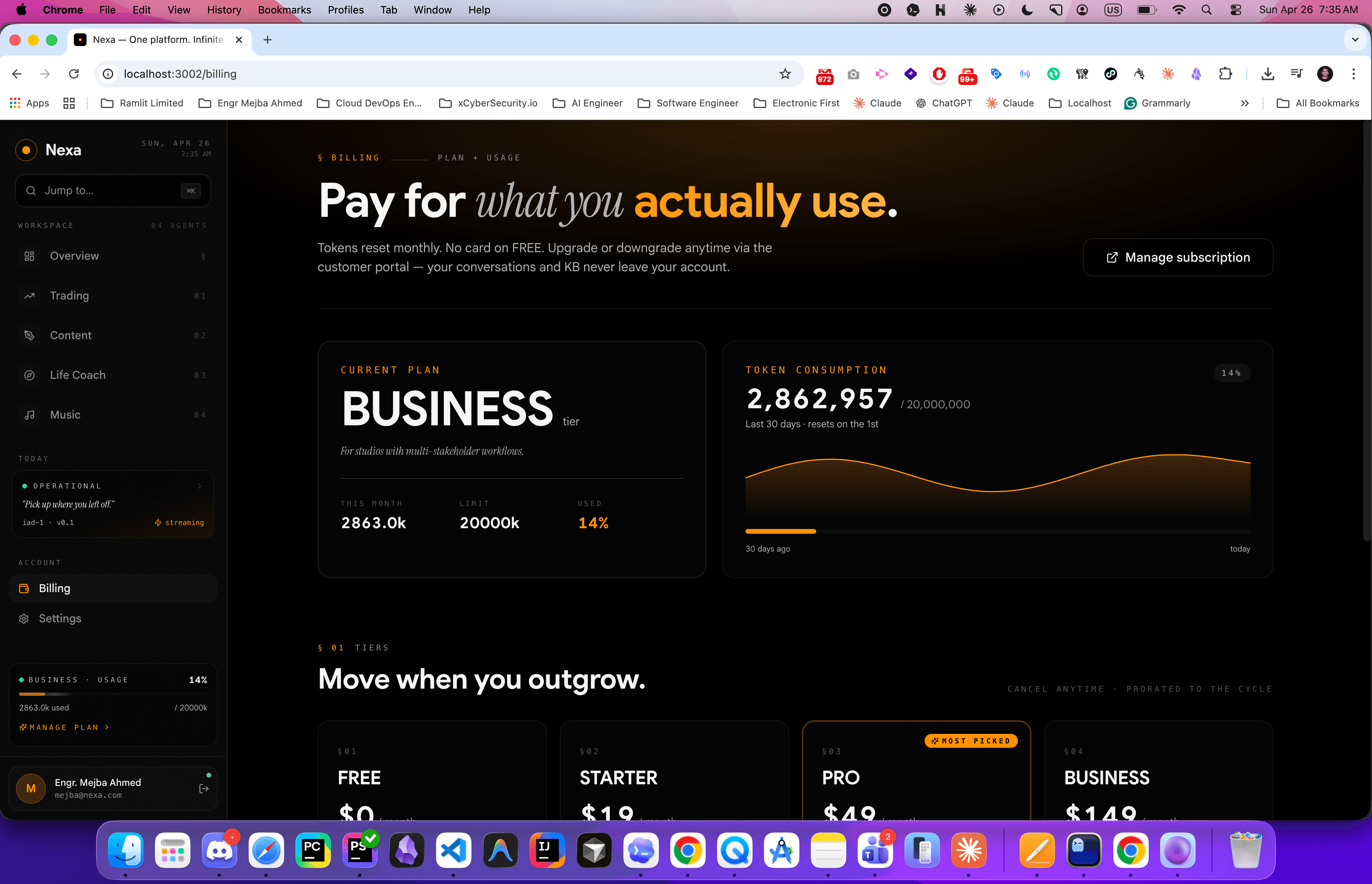Click the MOST PICKED badge
The width and height of the screenshot is (1372, 884).
971,741
